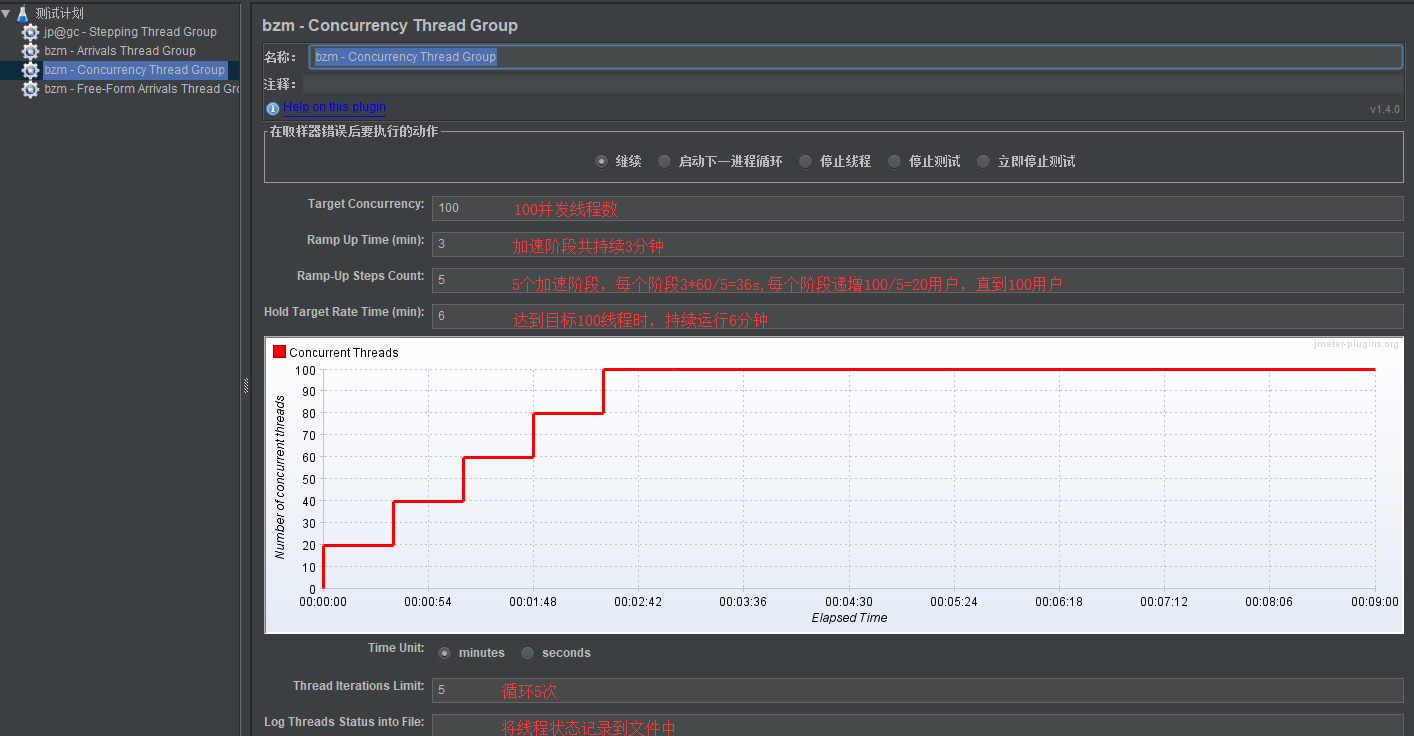This screenshot has width=1414, height=736.
Task: Open the Help on this plugin link
Action: click(x=334, y=107)
